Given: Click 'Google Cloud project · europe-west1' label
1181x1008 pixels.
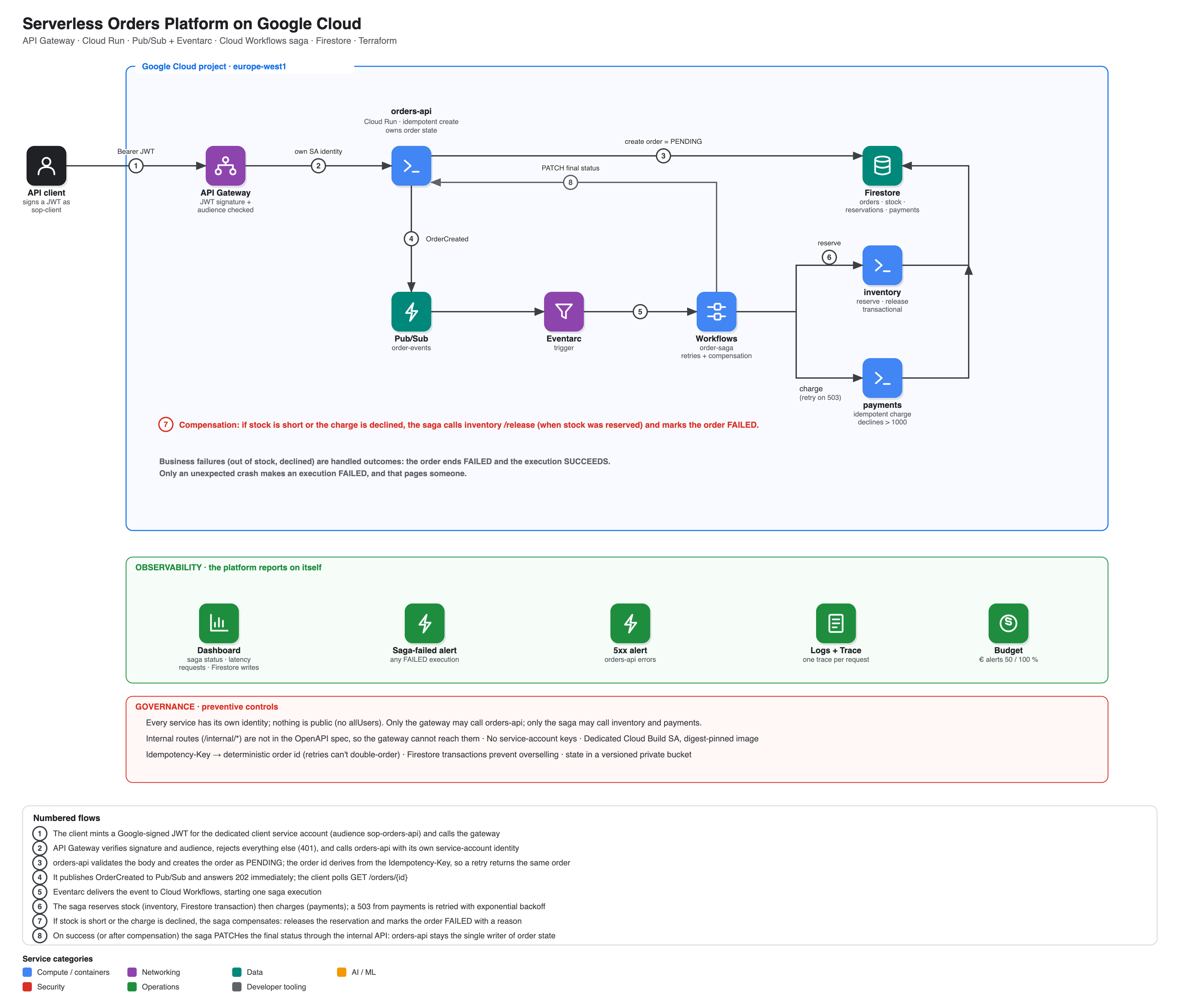Looking at the screenshot, I should [x=214, y=66].
